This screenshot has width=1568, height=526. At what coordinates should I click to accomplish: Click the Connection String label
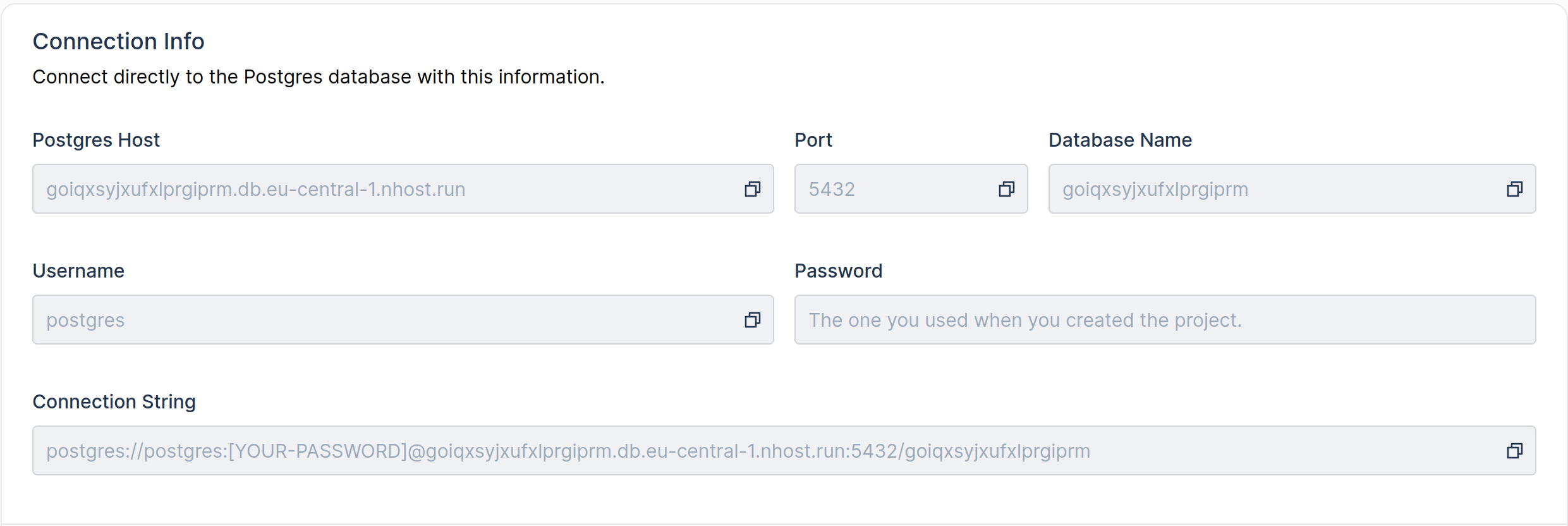(114, 401)
